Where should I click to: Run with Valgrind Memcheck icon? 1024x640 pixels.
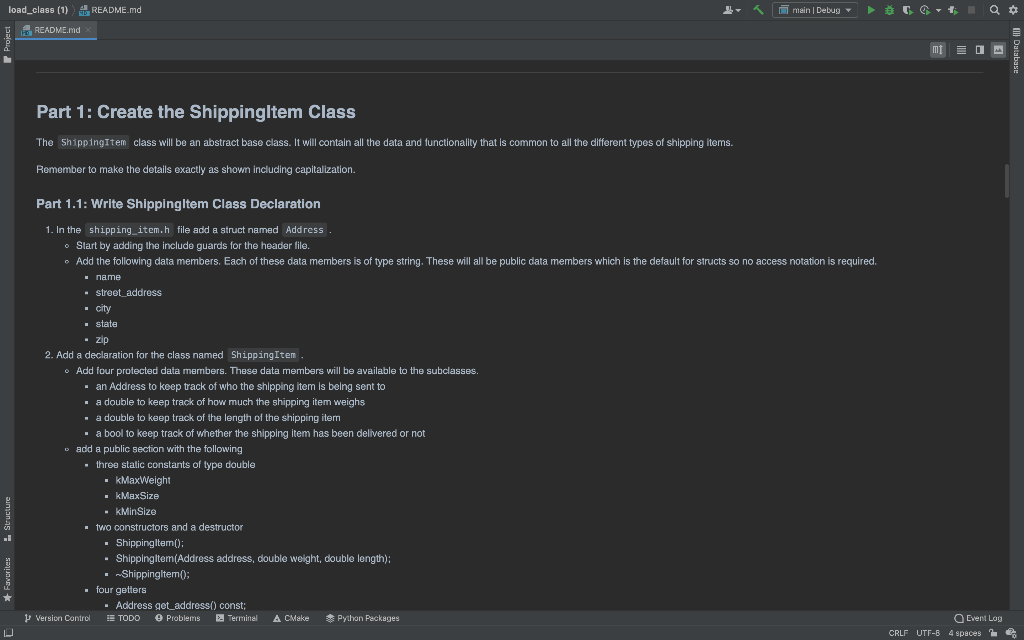tap(953, 10)
